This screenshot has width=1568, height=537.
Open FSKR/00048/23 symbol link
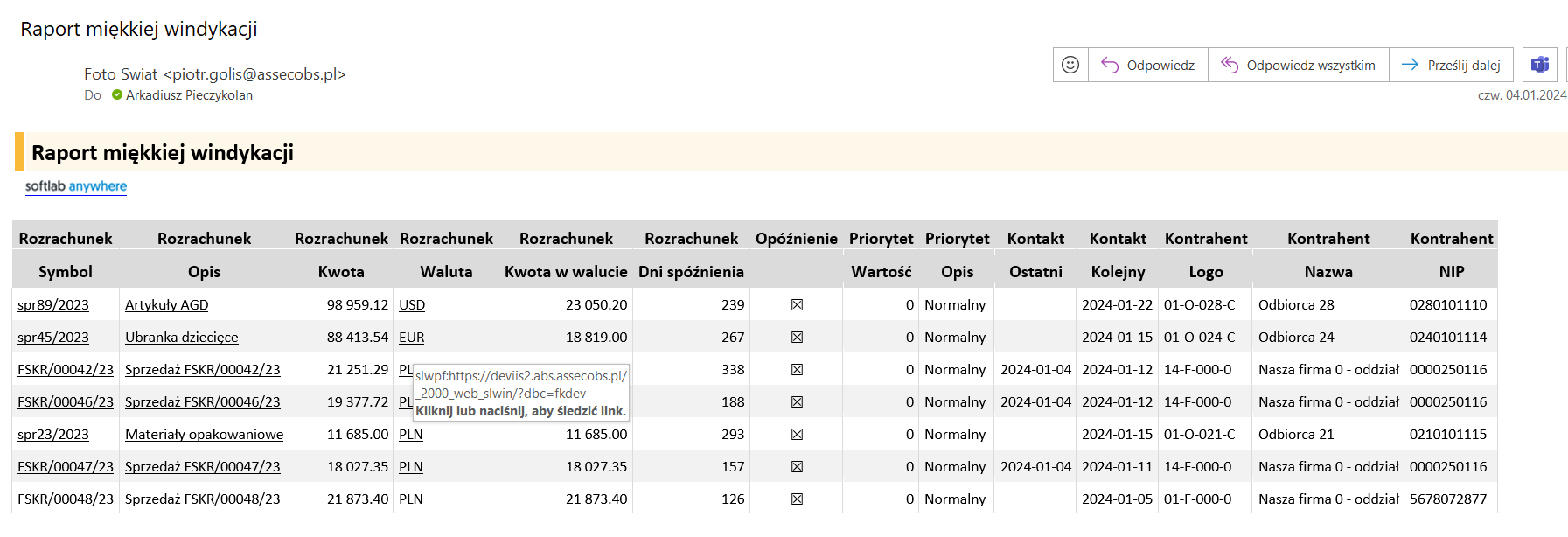click(x=66, y=499)
